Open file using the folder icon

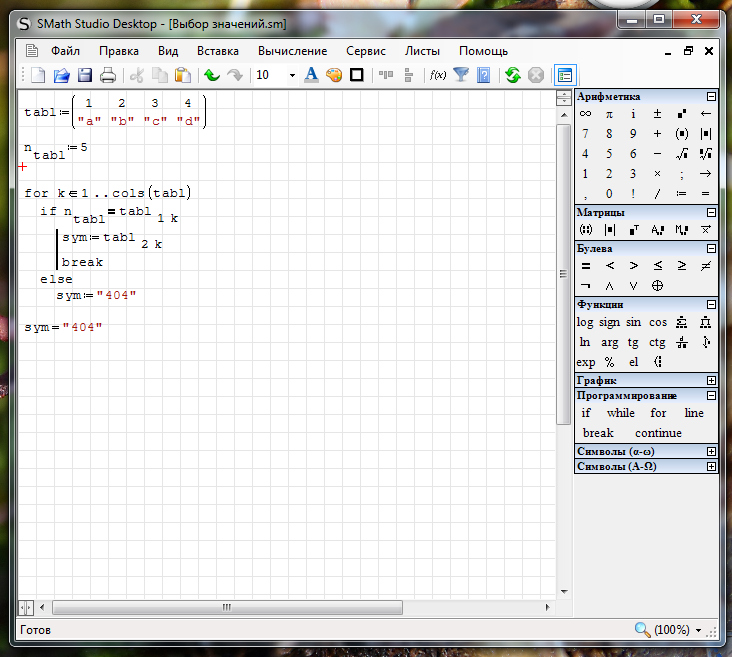click(x=62, y=75)
